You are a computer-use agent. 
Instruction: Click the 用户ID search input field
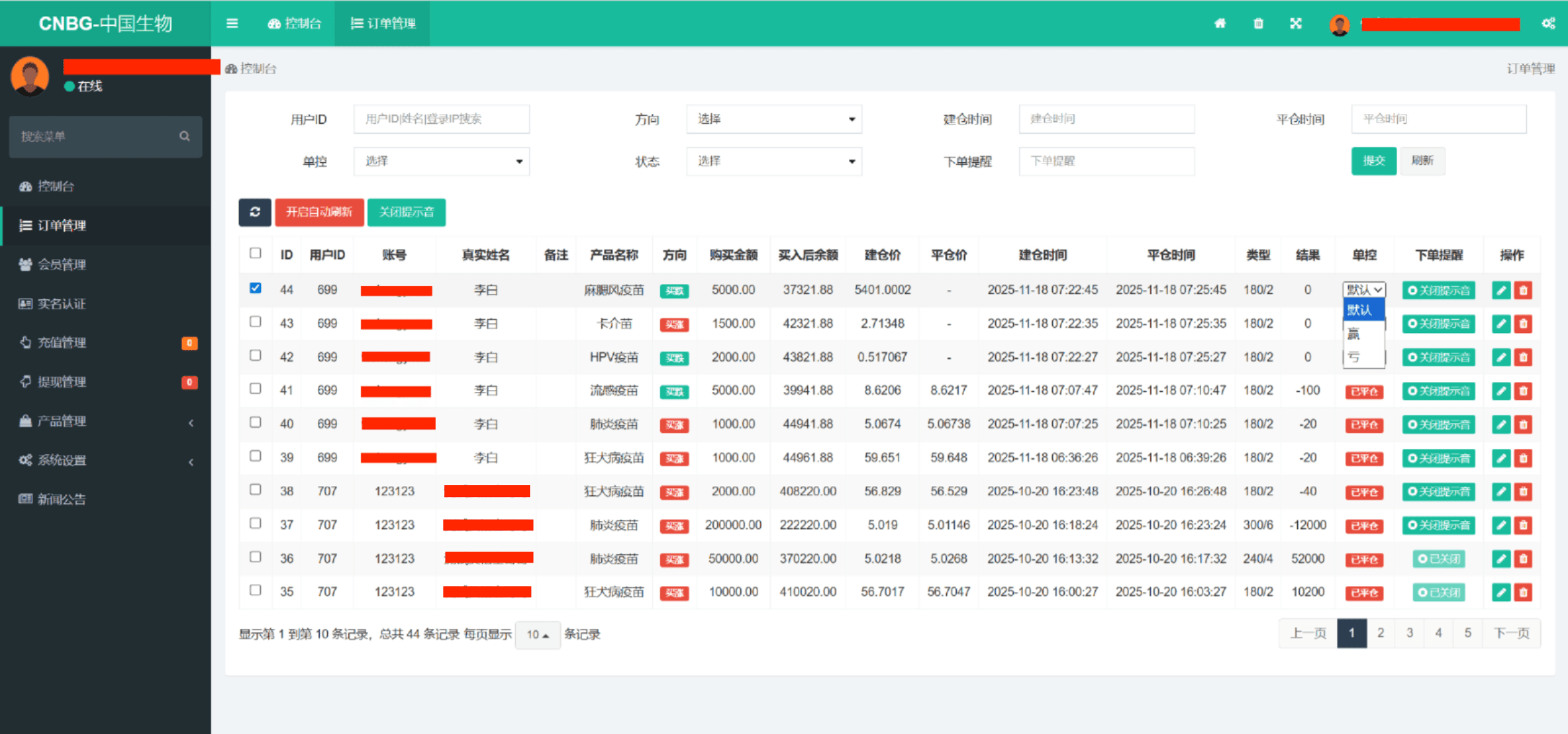tap(441, 119)
